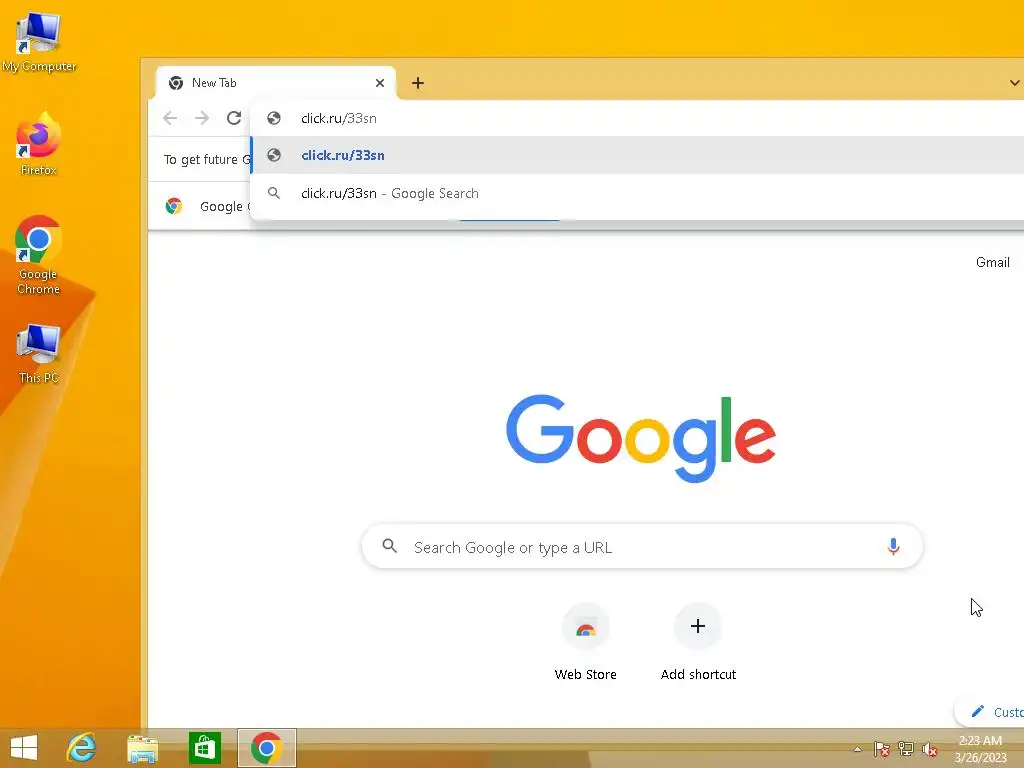Choose click.ru/33sn Google Search suggestion

coord(637,193)
